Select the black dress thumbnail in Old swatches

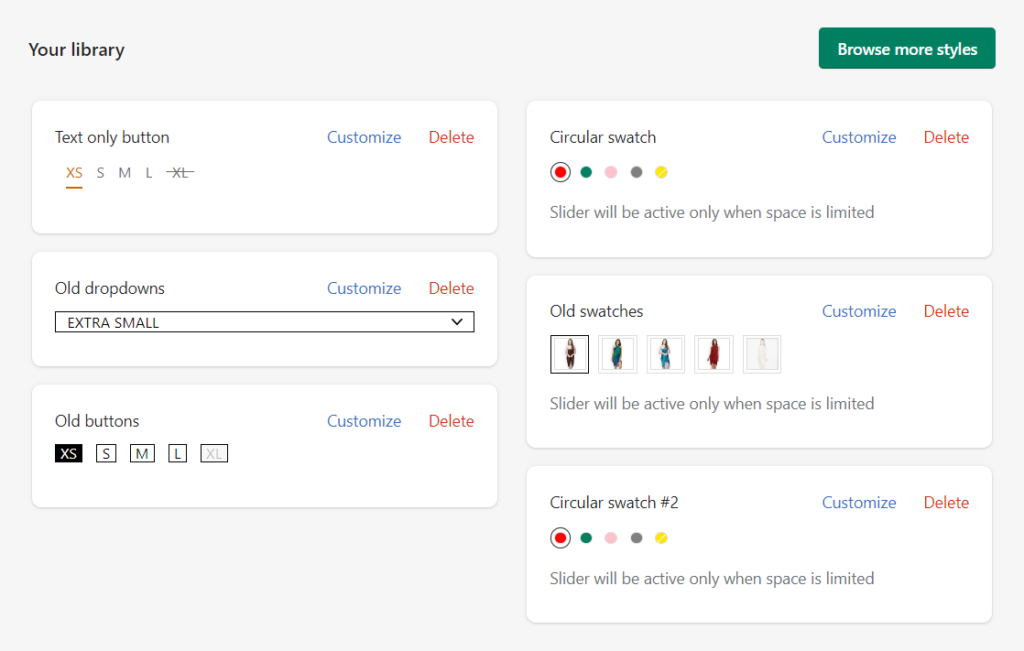point(569,355)
